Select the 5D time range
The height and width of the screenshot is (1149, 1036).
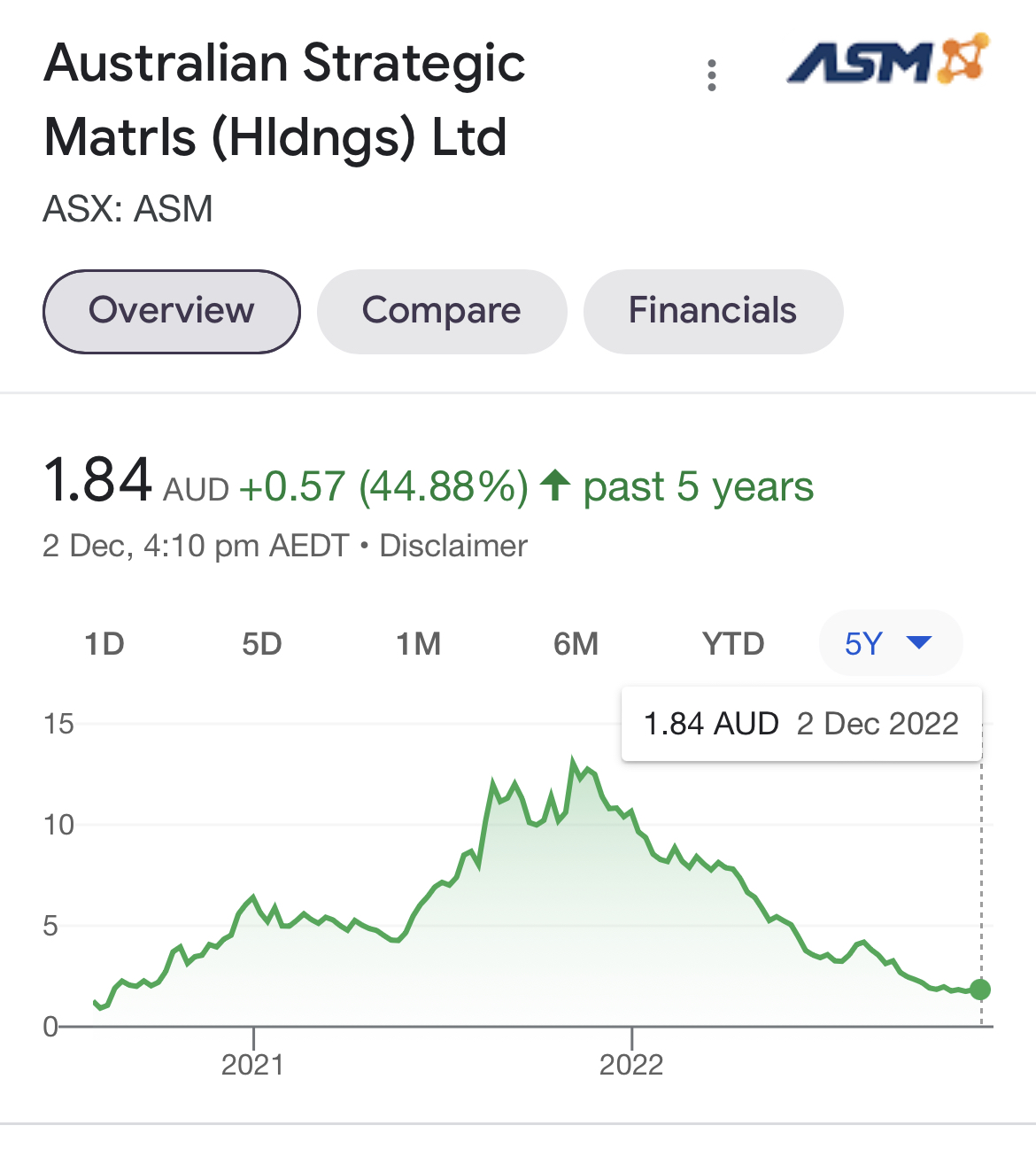tap(262, 643)
